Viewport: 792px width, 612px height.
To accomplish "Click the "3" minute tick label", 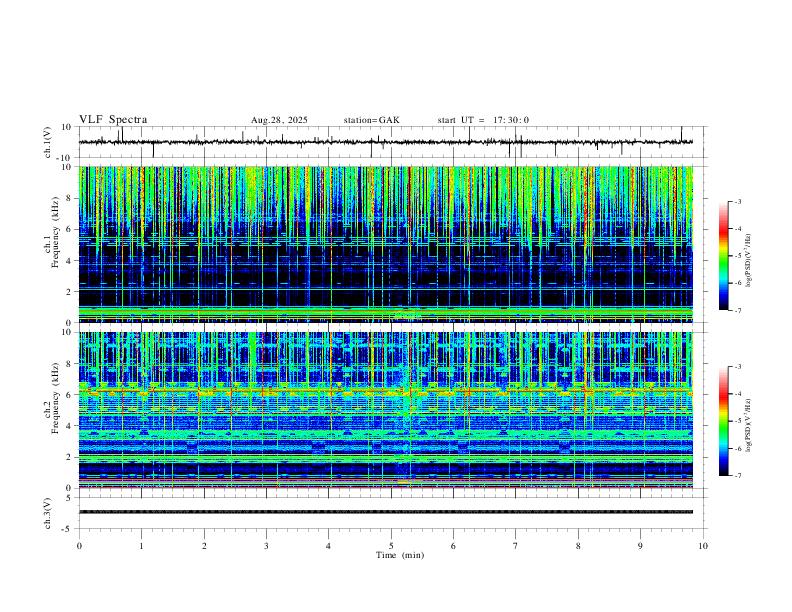I will [x=266, y=546].
